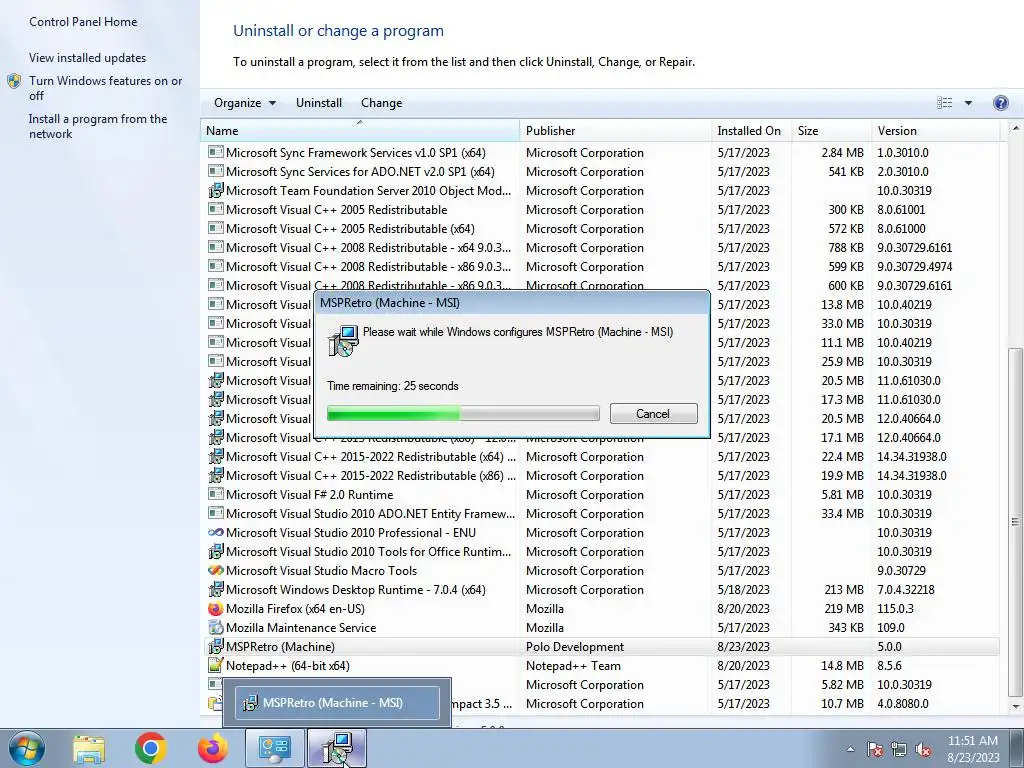Click Uninstall in the toolbar

coord(319,103)
